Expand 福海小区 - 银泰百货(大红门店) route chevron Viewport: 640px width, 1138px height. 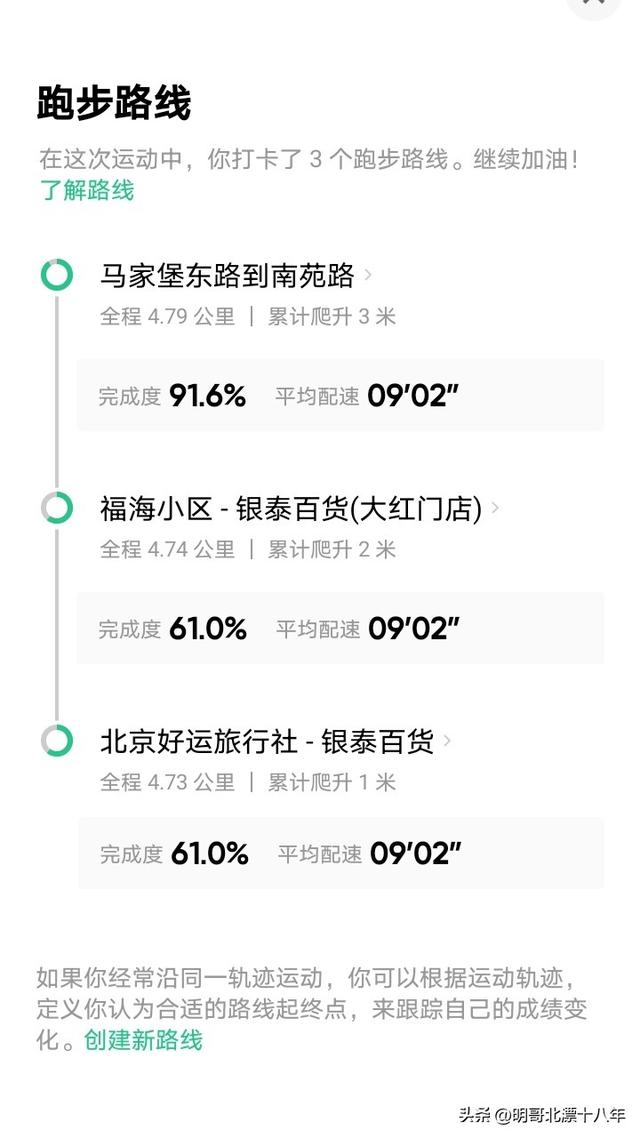point(496,510)
